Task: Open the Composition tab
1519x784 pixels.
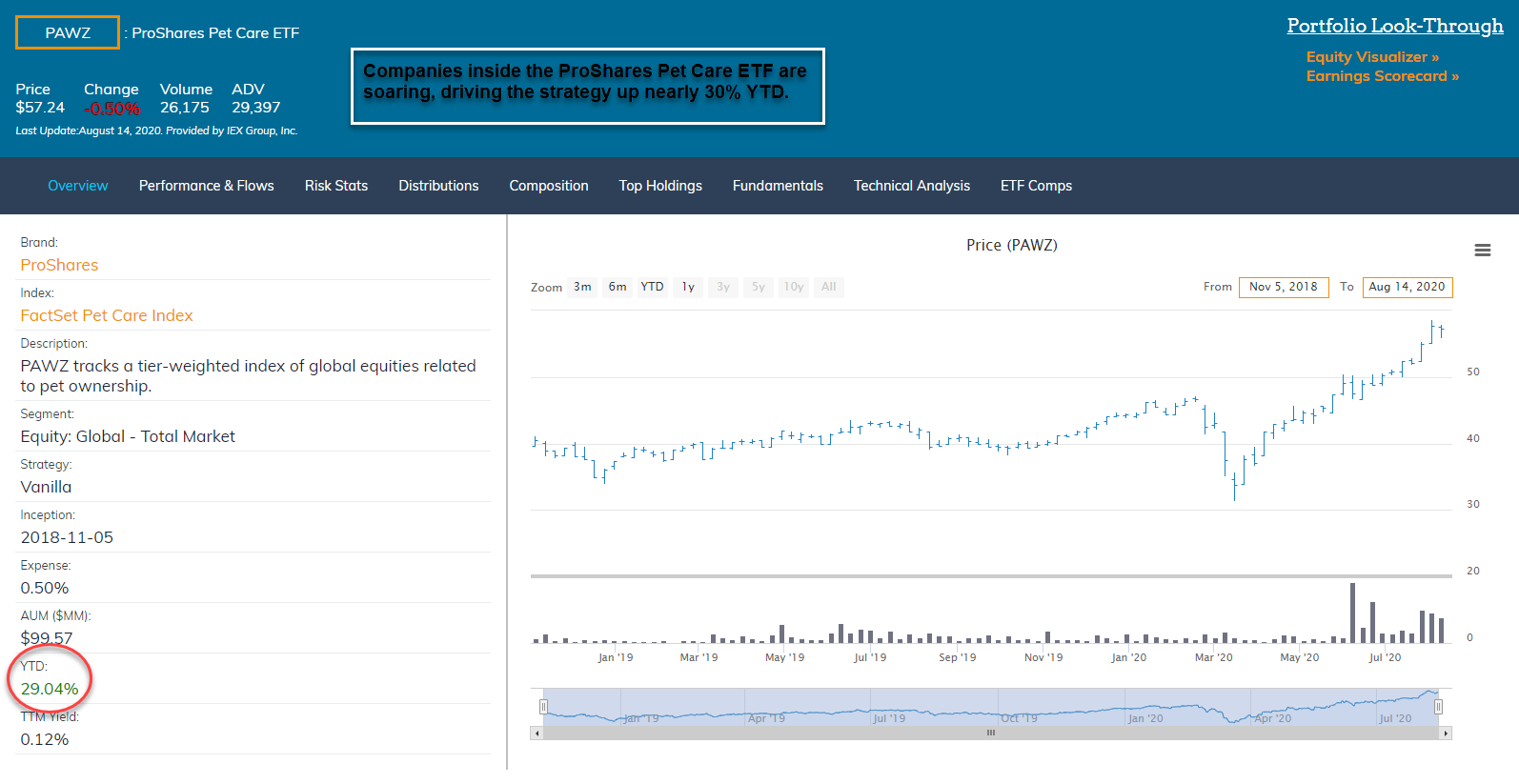Action: [549, 186]
